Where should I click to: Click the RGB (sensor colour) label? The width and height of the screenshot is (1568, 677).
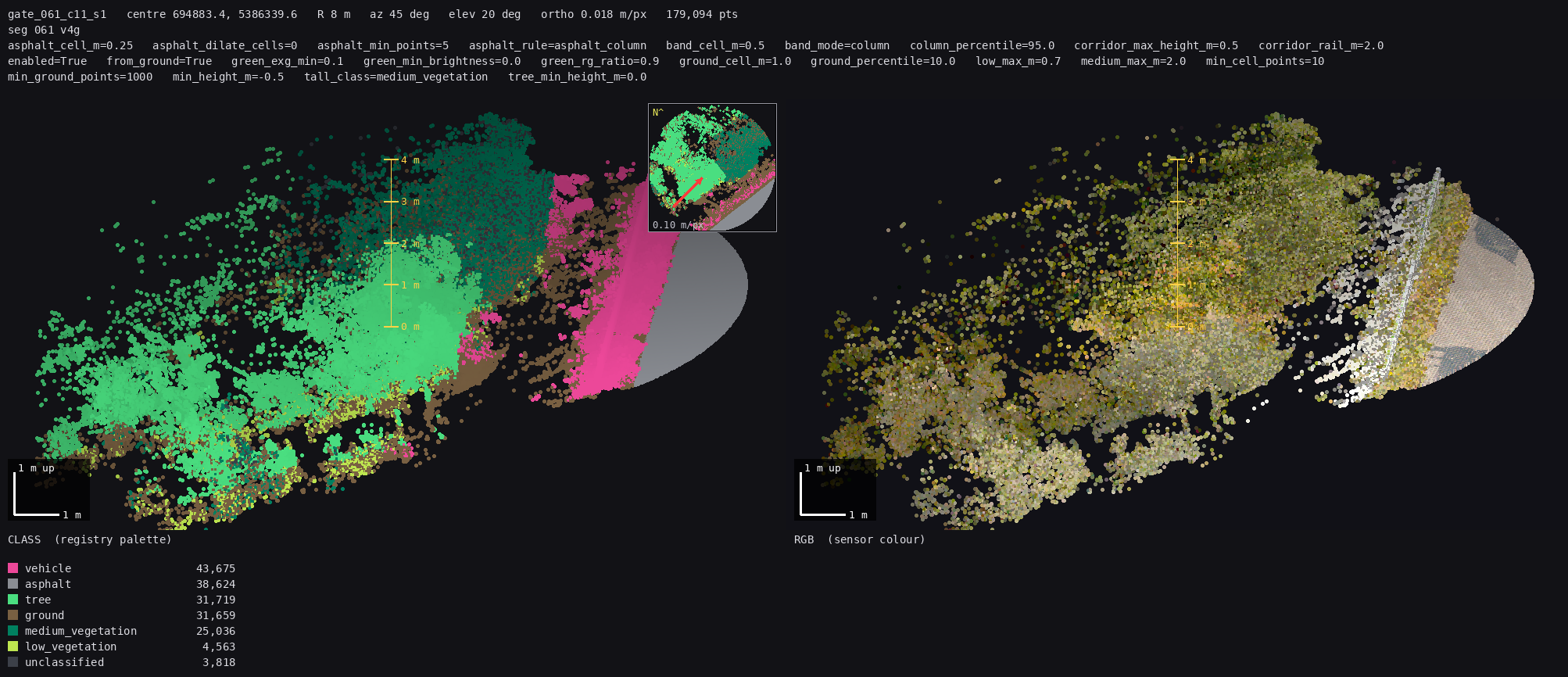[860, 539]
